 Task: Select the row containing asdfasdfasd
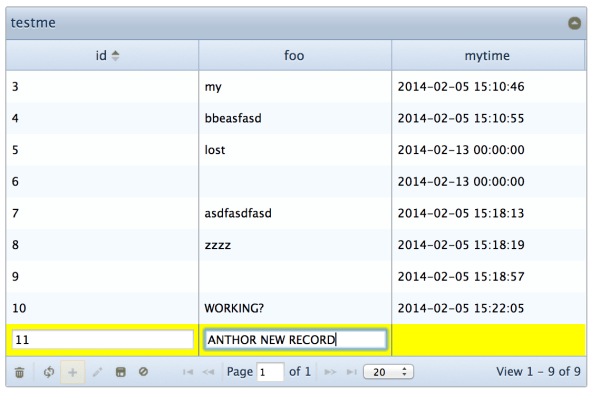(294, 212)
